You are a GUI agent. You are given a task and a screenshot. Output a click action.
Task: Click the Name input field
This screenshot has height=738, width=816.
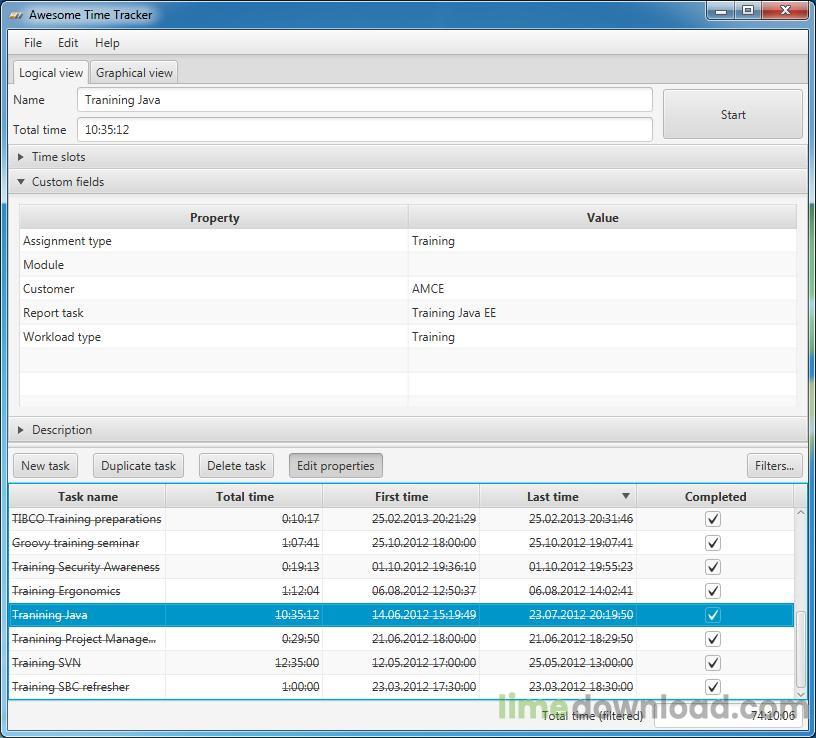pyautogui.click(x=365, y=99)
